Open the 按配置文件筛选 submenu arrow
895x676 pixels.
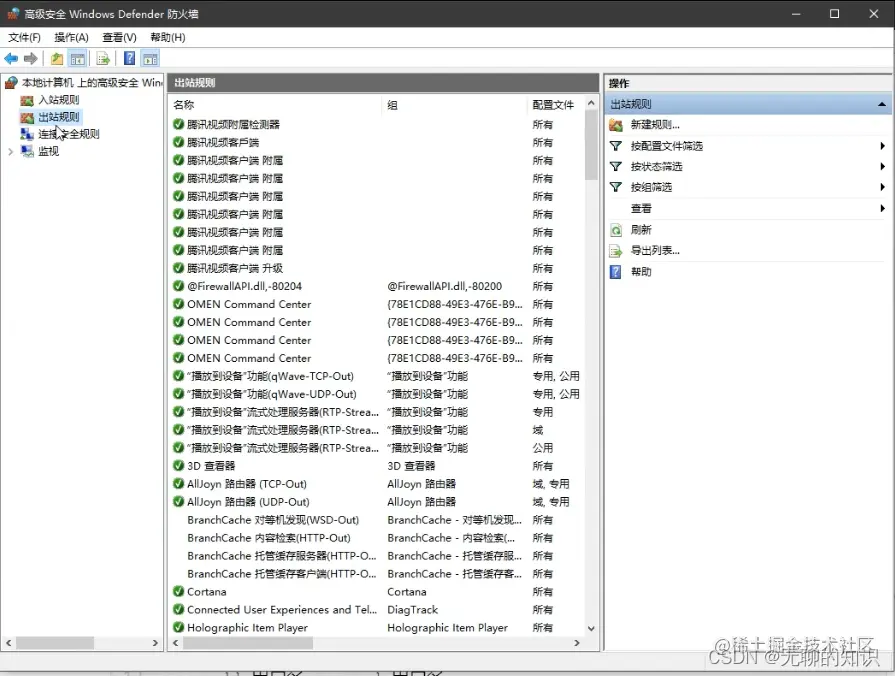pos(882,146)
